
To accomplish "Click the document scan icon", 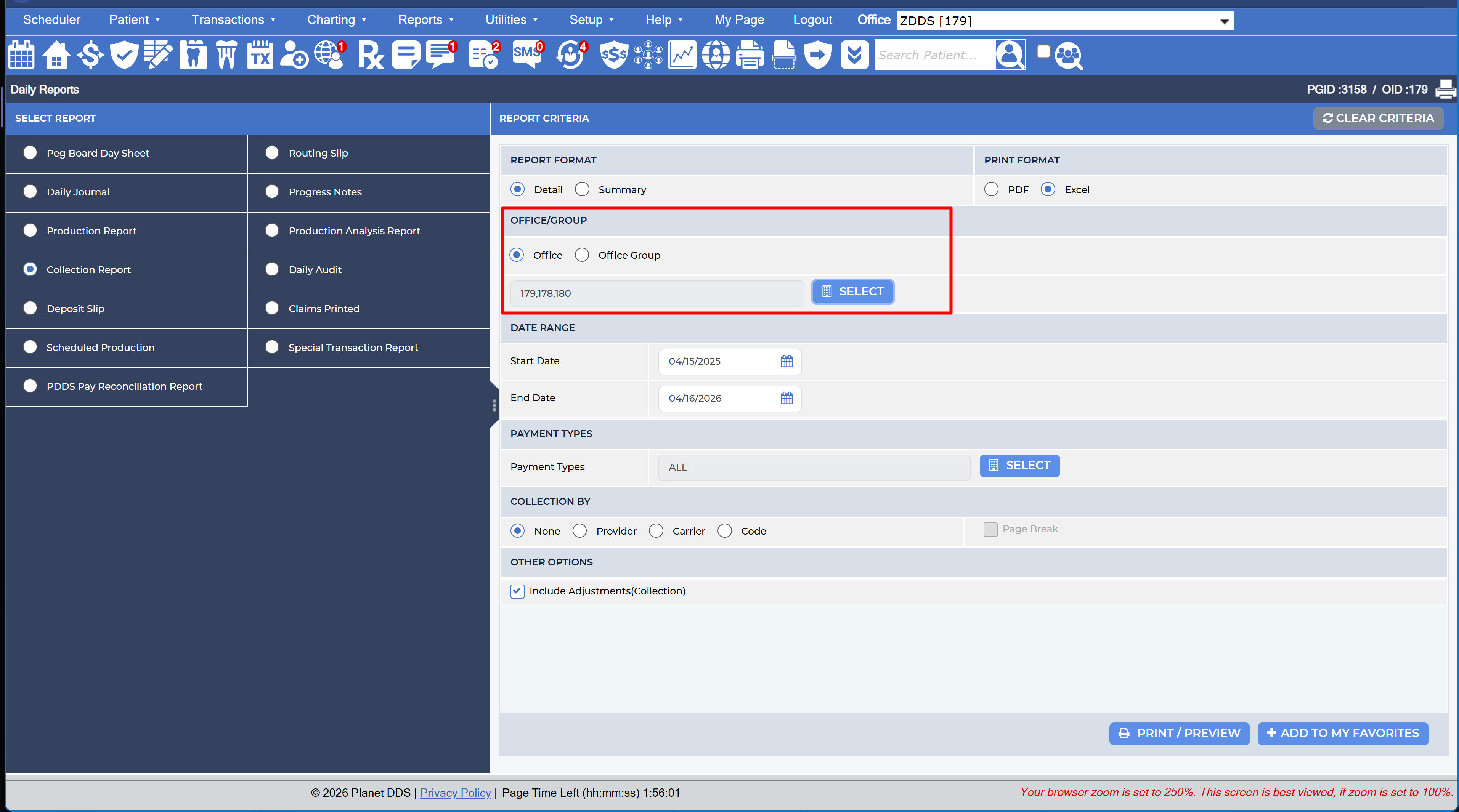I will coord(784,55).
